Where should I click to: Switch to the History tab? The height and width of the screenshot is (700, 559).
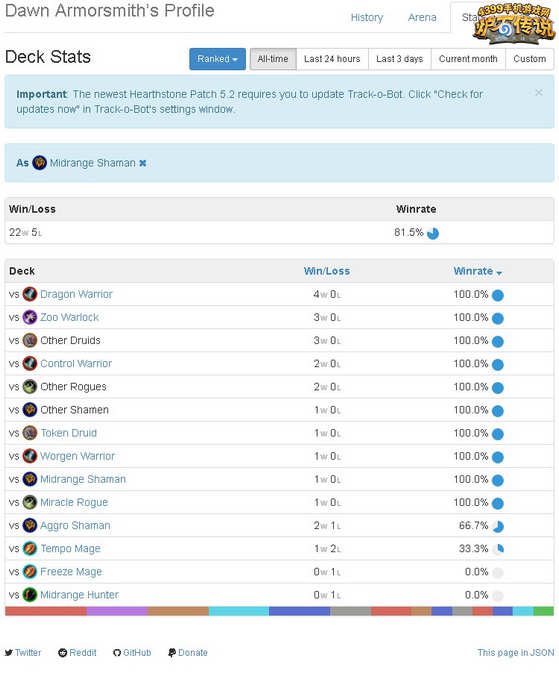coord(367,17)
